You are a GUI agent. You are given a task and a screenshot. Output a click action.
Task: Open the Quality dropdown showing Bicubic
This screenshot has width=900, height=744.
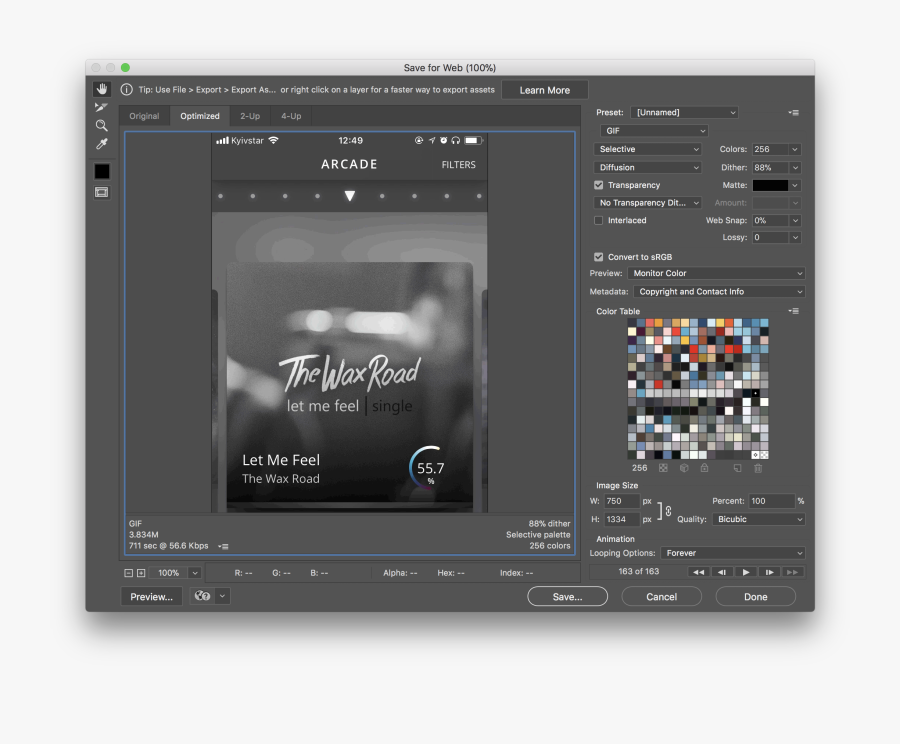[758, 519]
